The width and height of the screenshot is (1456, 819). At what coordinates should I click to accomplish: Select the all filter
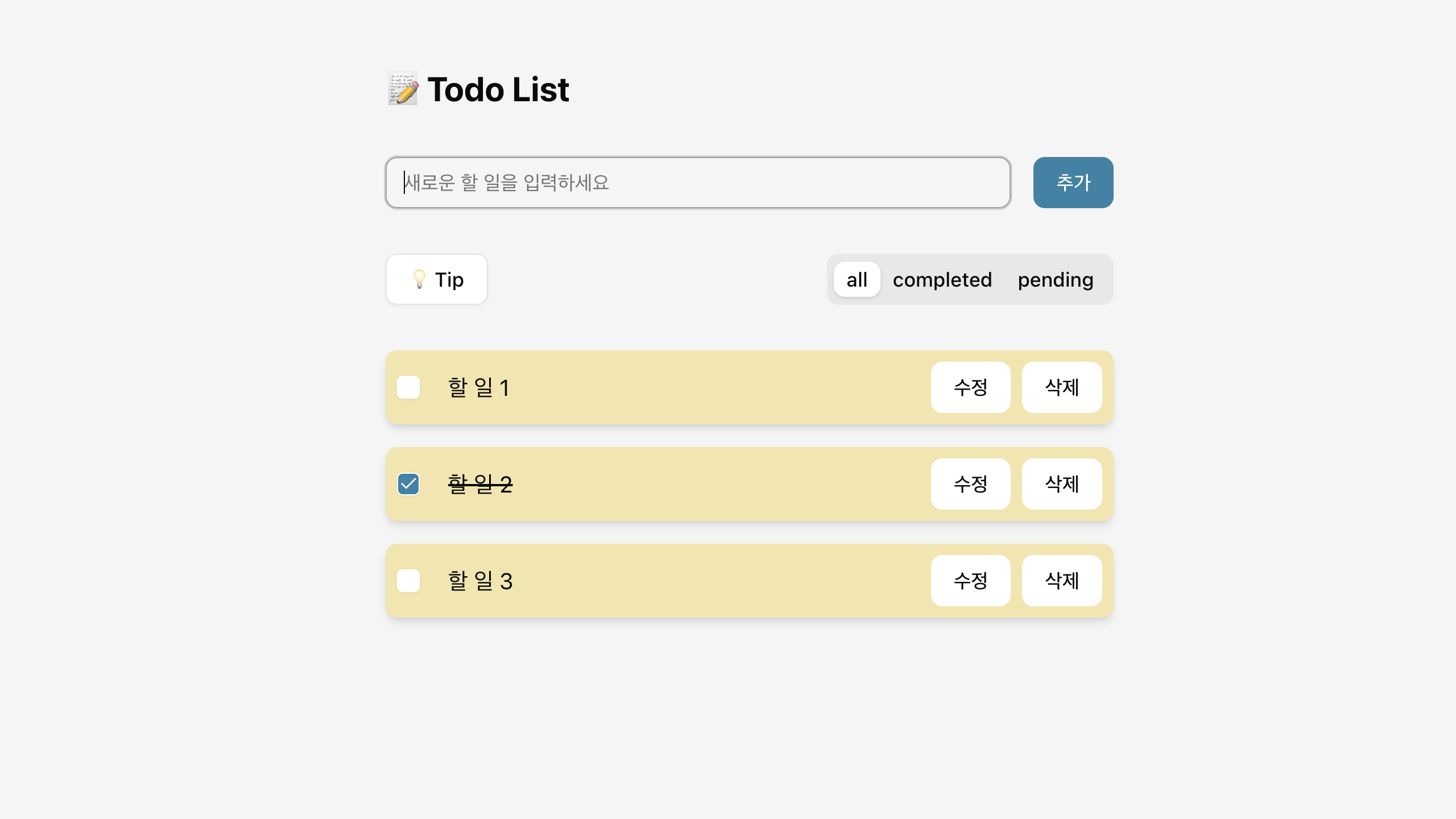click(857, 279)
